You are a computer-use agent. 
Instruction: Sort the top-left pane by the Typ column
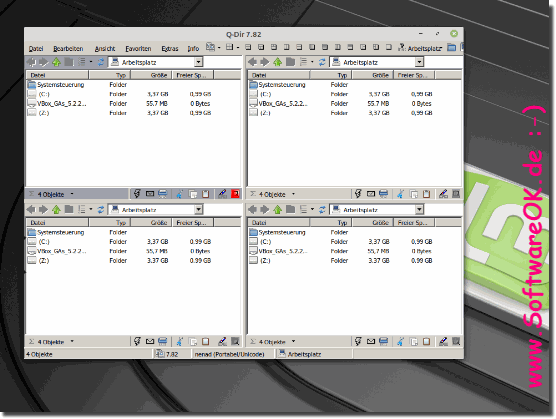click(110, 75)
